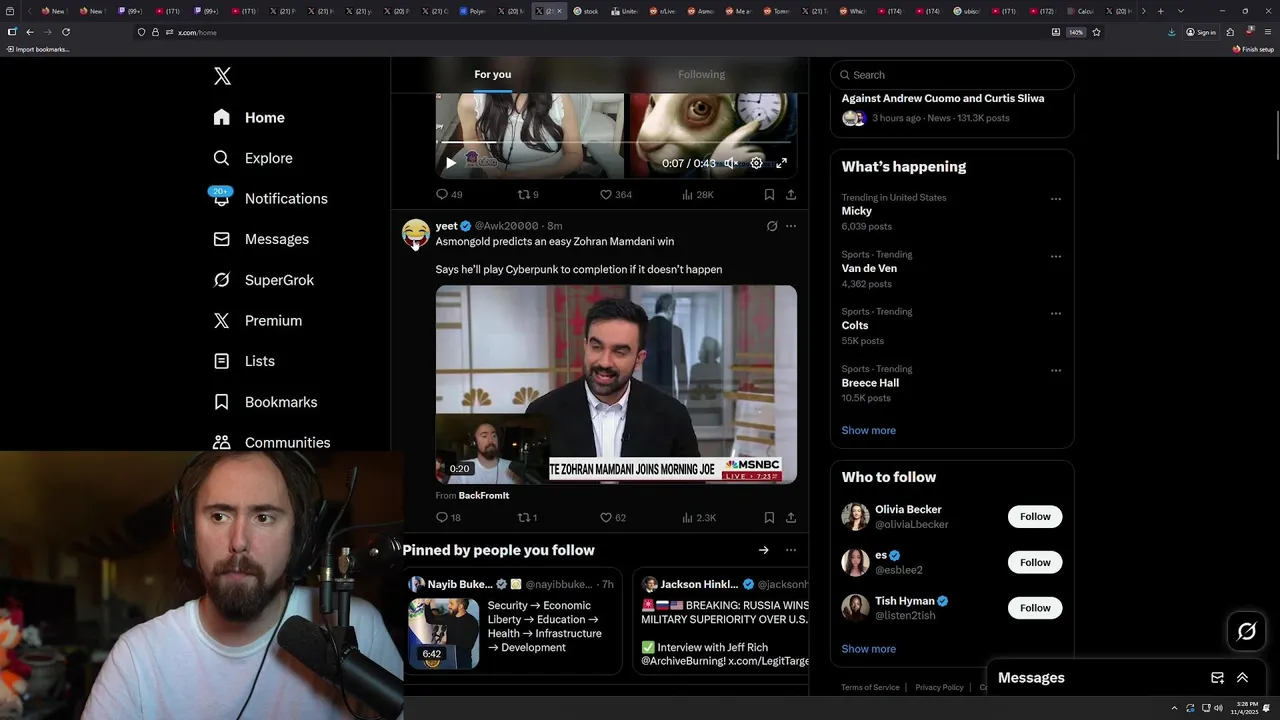Show more under Who to follow

[x=868, y=649]
